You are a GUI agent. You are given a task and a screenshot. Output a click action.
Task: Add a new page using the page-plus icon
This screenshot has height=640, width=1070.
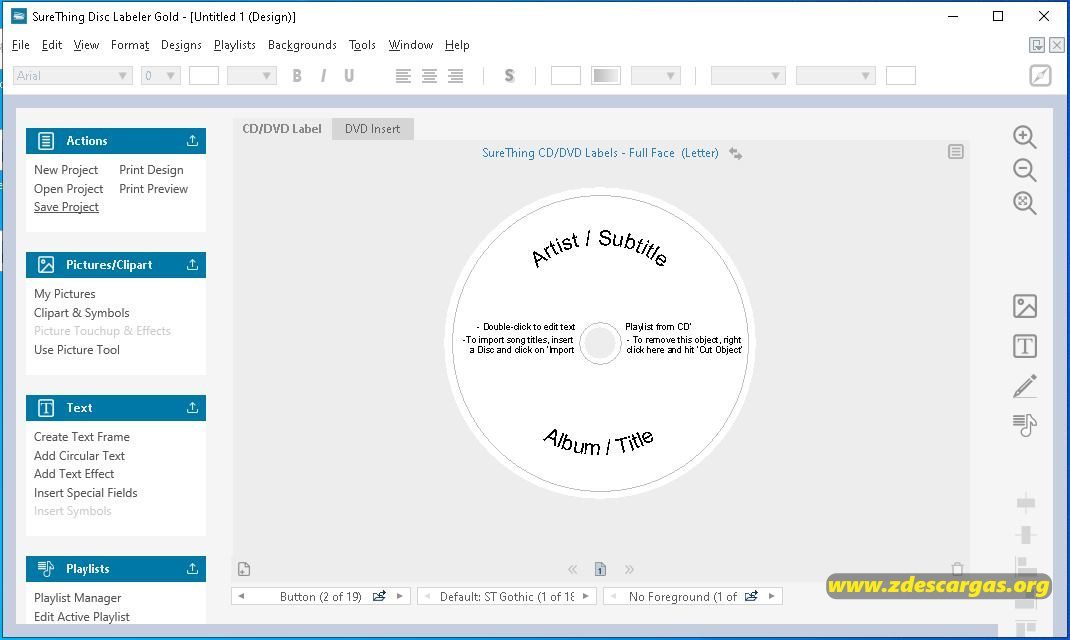pyautogui.click(x=244, y=569)
